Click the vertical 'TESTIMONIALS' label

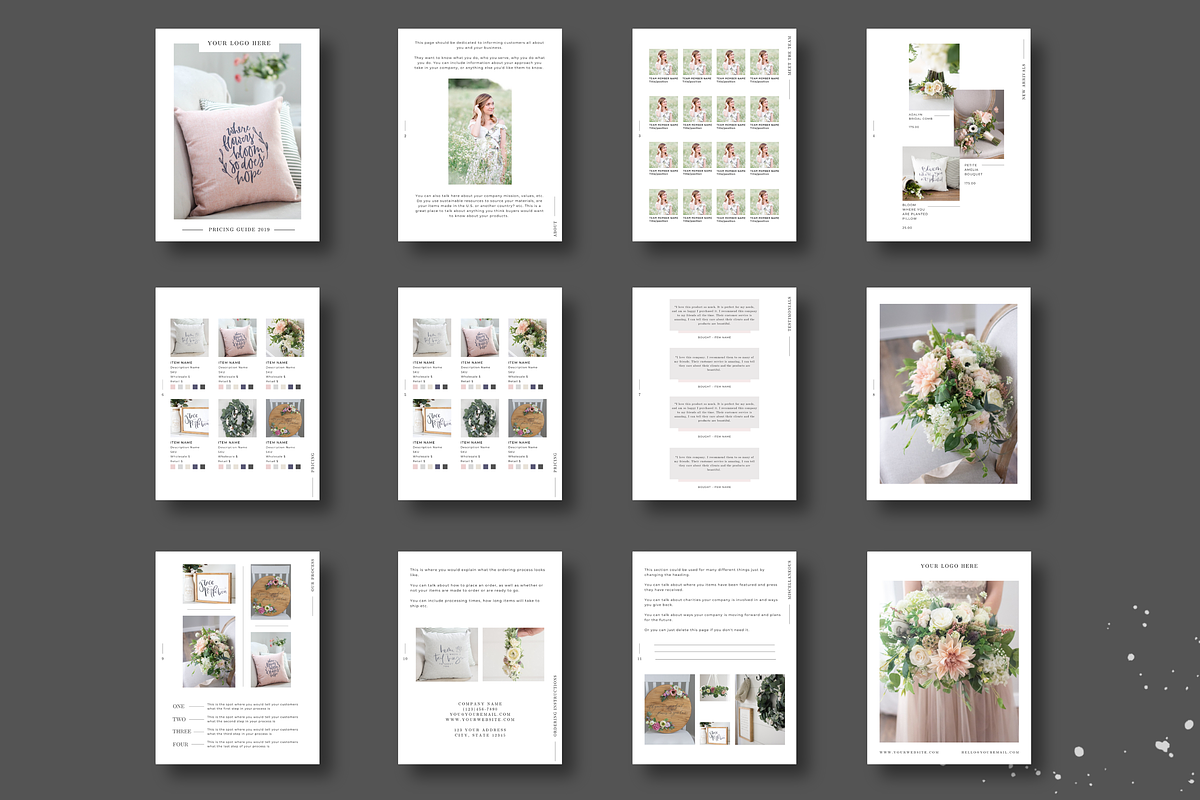coord(789,315)
